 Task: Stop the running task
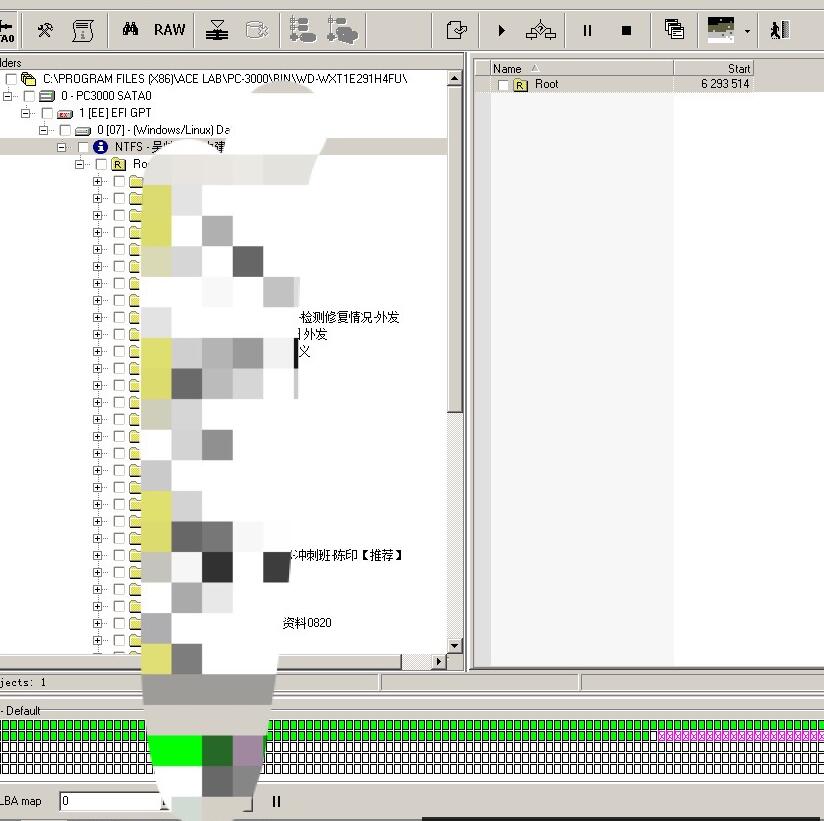pyautogui.click(x=626, y=30)
